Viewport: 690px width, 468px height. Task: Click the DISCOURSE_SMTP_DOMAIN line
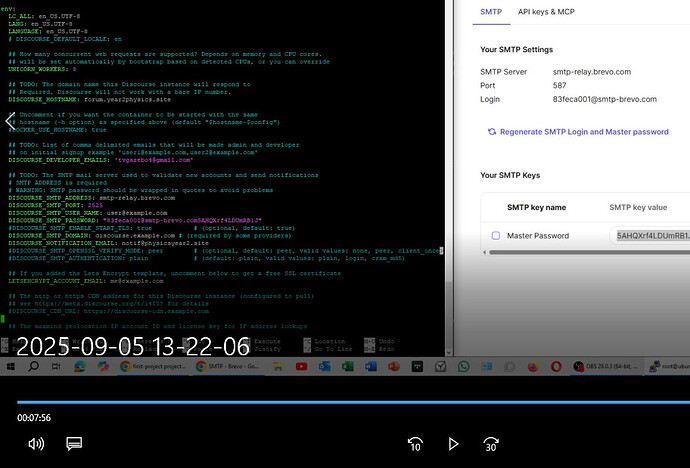(x=150, y=236)
